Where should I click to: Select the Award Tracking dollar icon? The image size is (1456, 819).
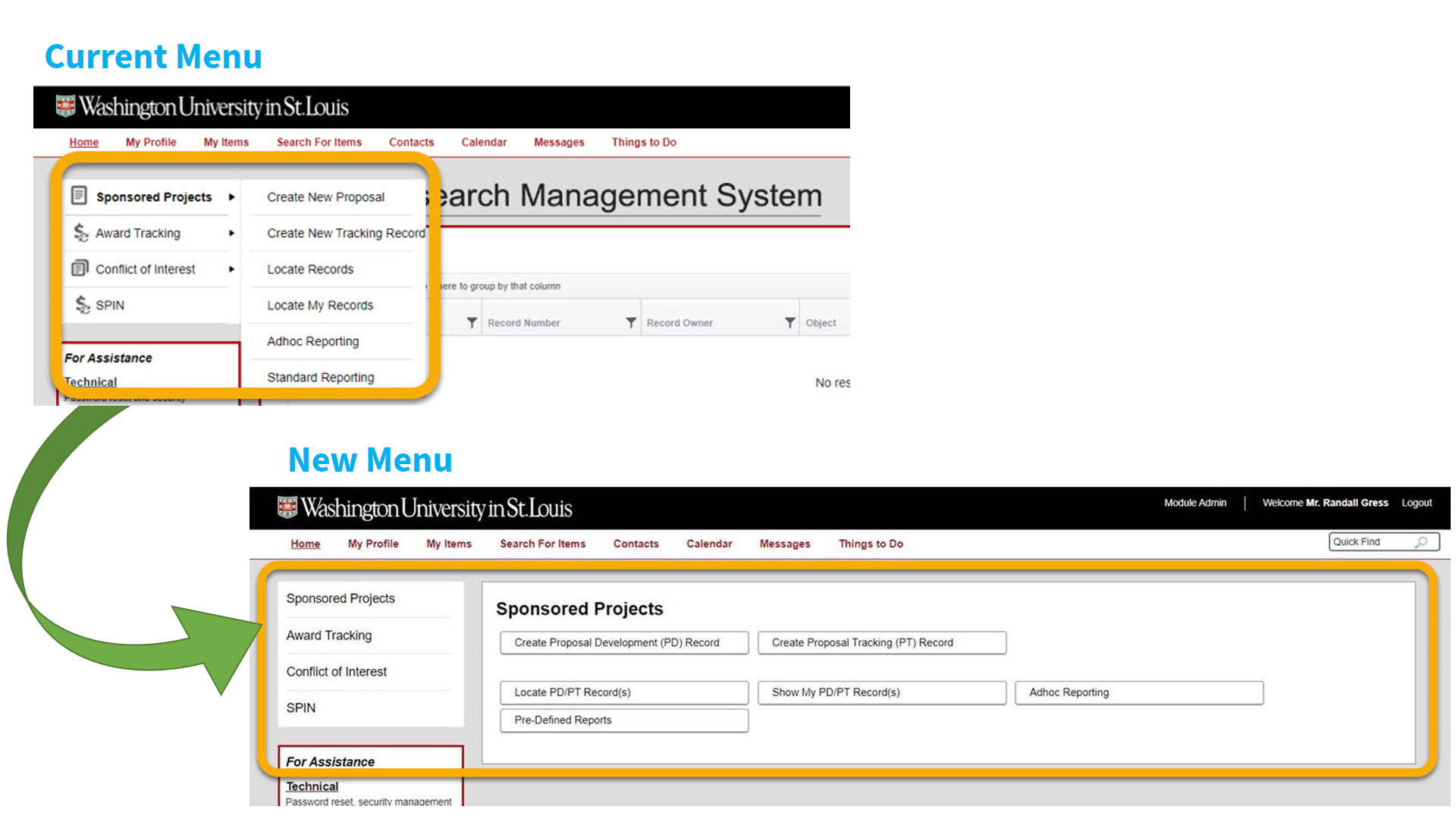[x=80, y=233]
